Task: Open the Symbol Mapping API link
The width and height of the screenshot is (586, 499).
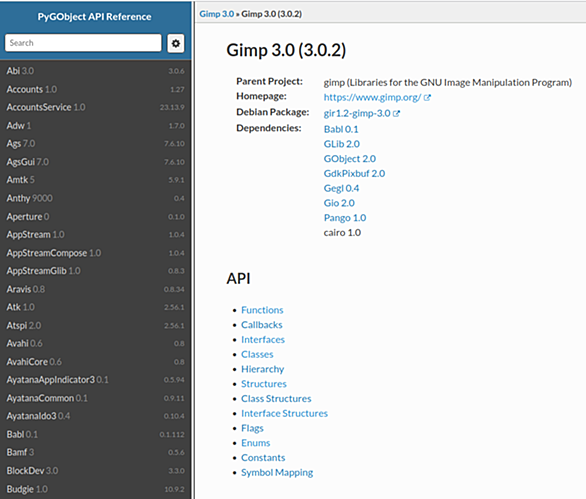Action: click(x=277, y=473)
